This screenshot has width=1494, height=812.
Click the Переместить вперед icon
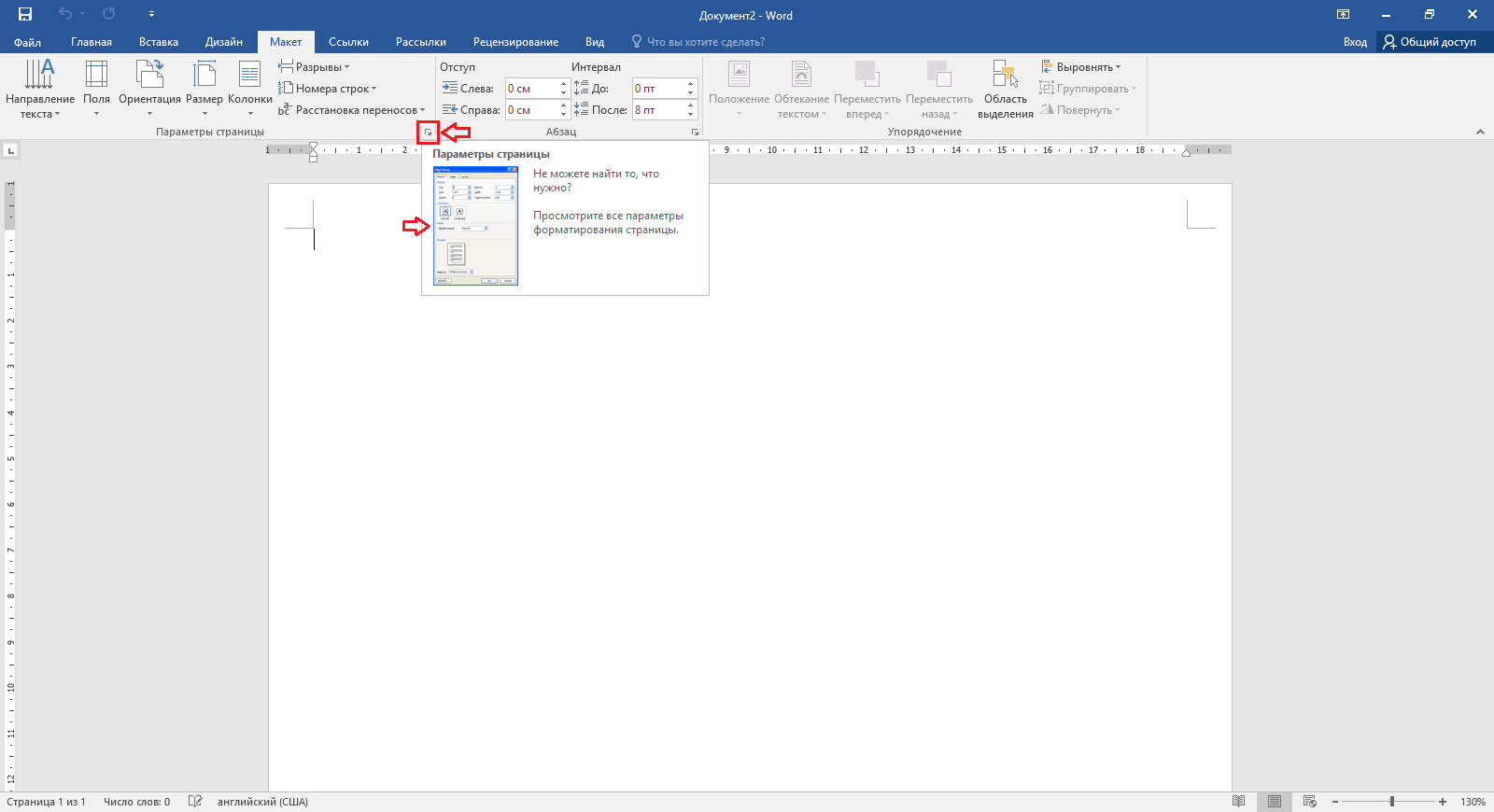click(867, 75)
